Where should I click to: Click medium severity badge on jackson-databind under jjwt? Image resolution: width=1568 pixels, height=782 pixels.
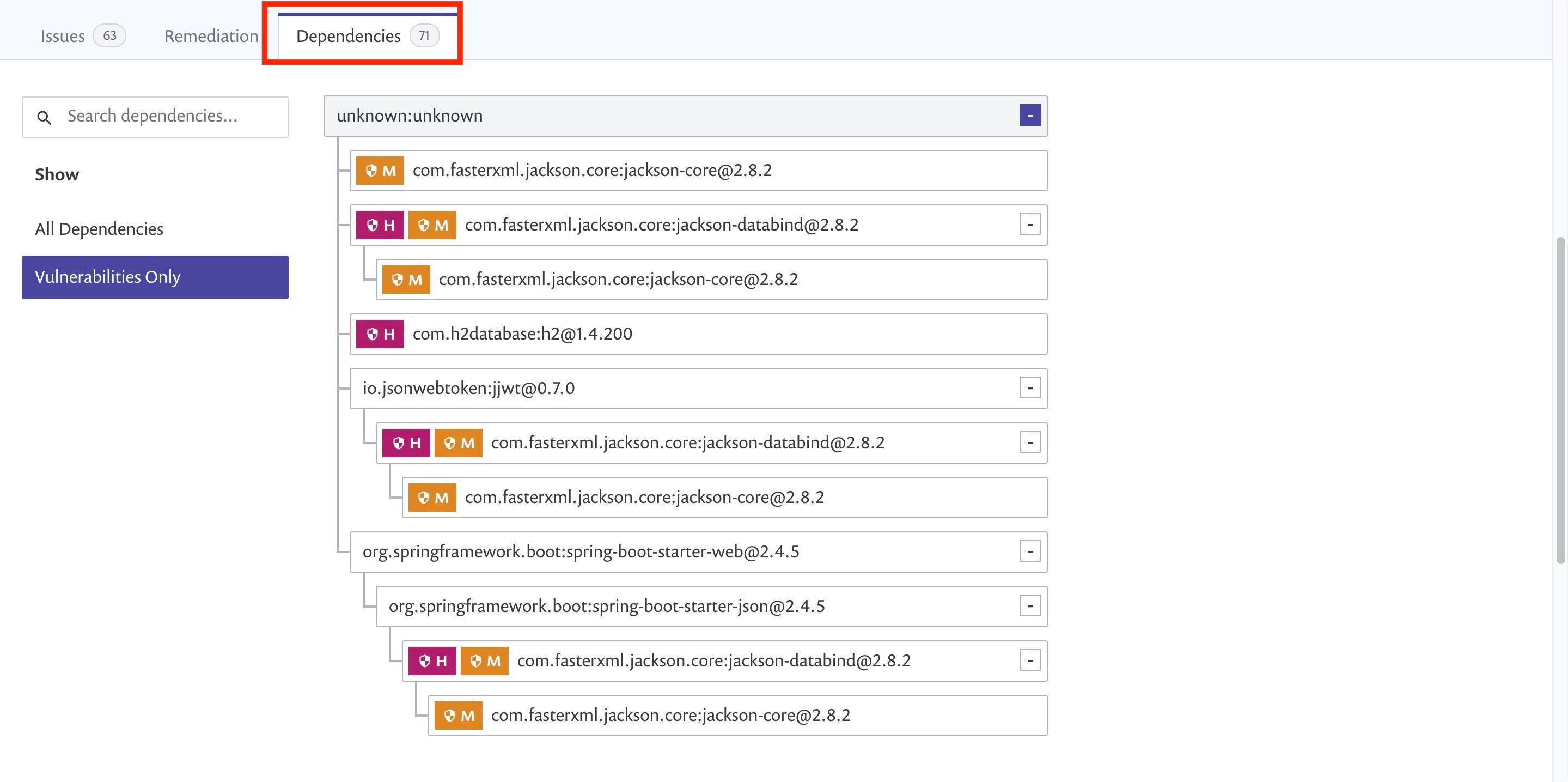[459, 444]
